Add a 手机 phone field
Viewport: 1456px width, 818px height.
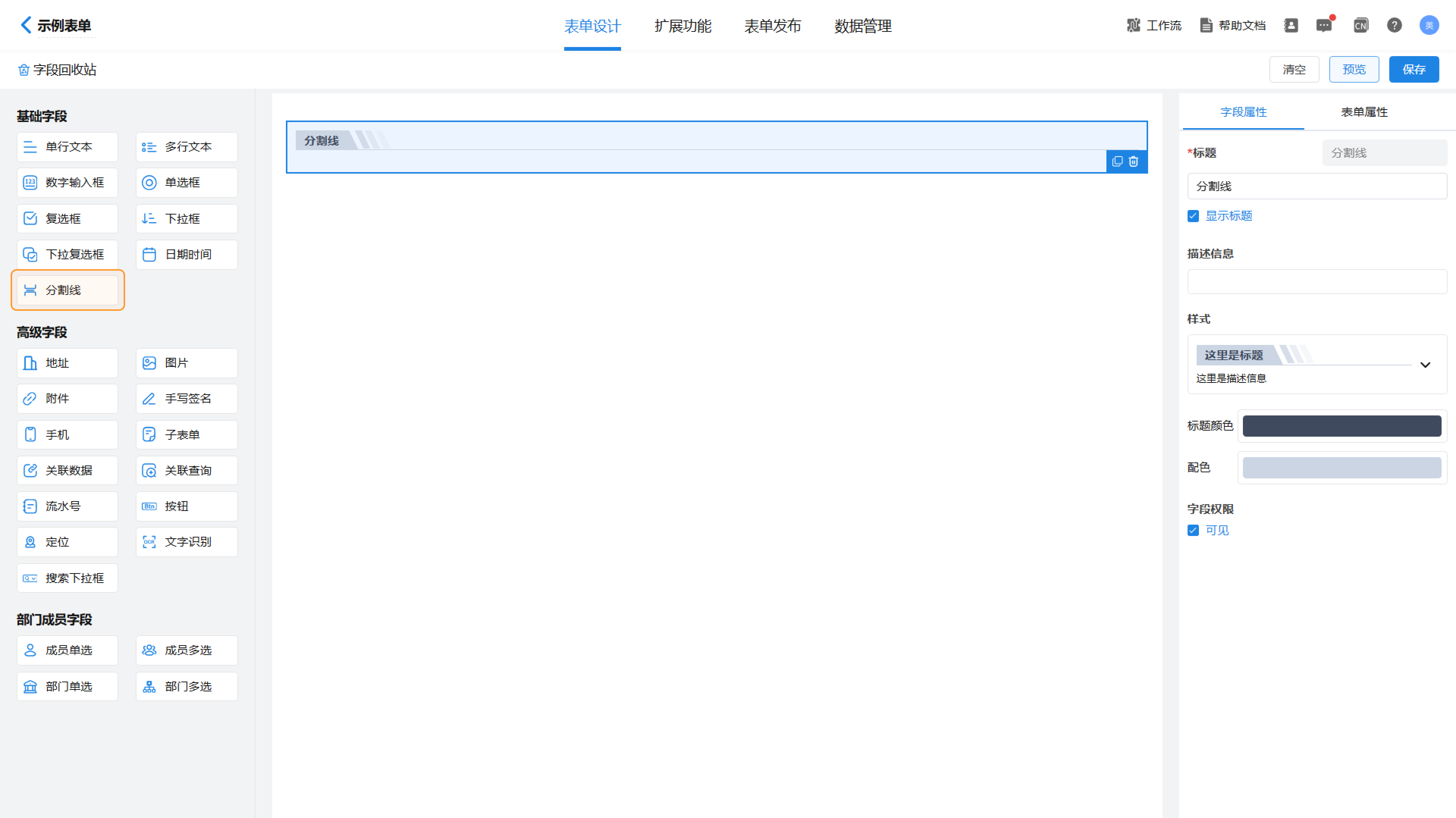pyautogui.click(x=67, y=434)
